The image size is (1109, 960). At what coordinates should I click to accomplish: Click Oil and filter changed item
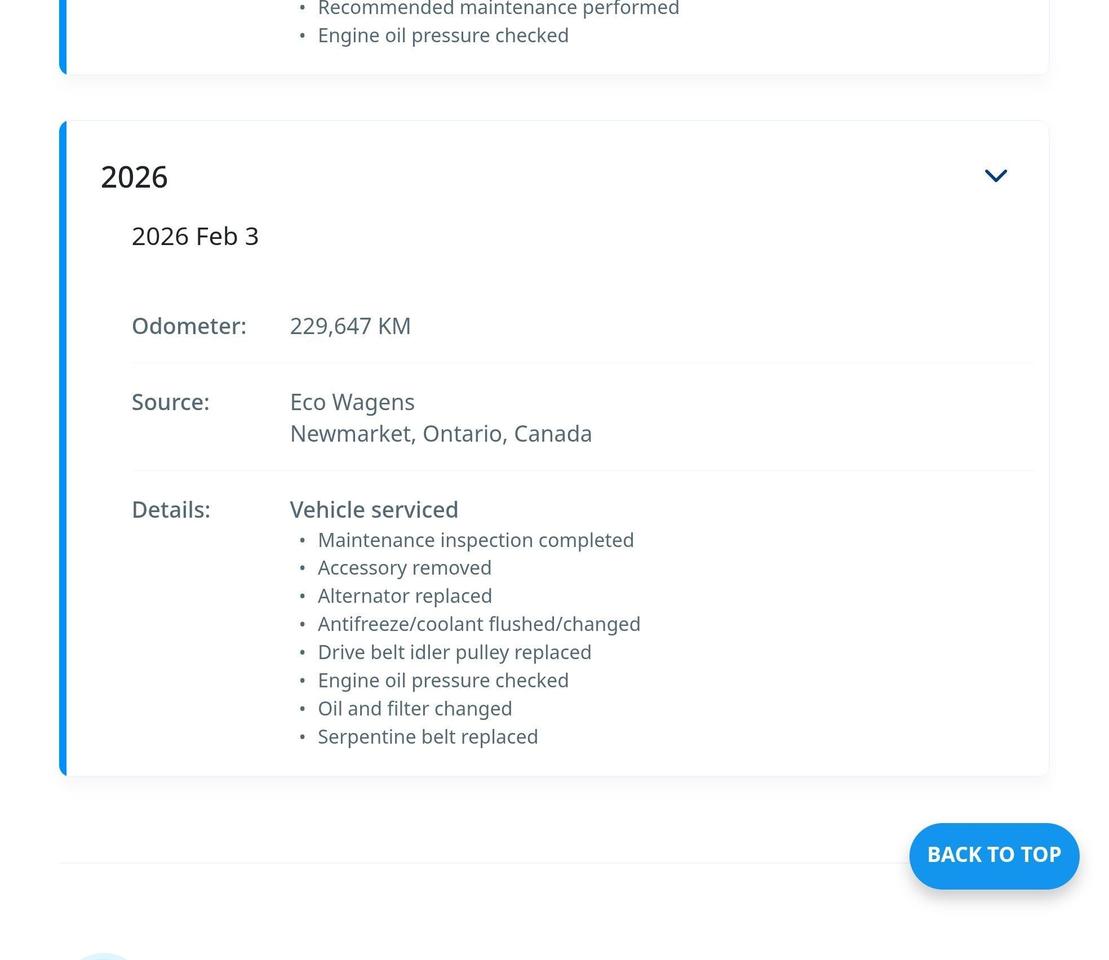414,708
